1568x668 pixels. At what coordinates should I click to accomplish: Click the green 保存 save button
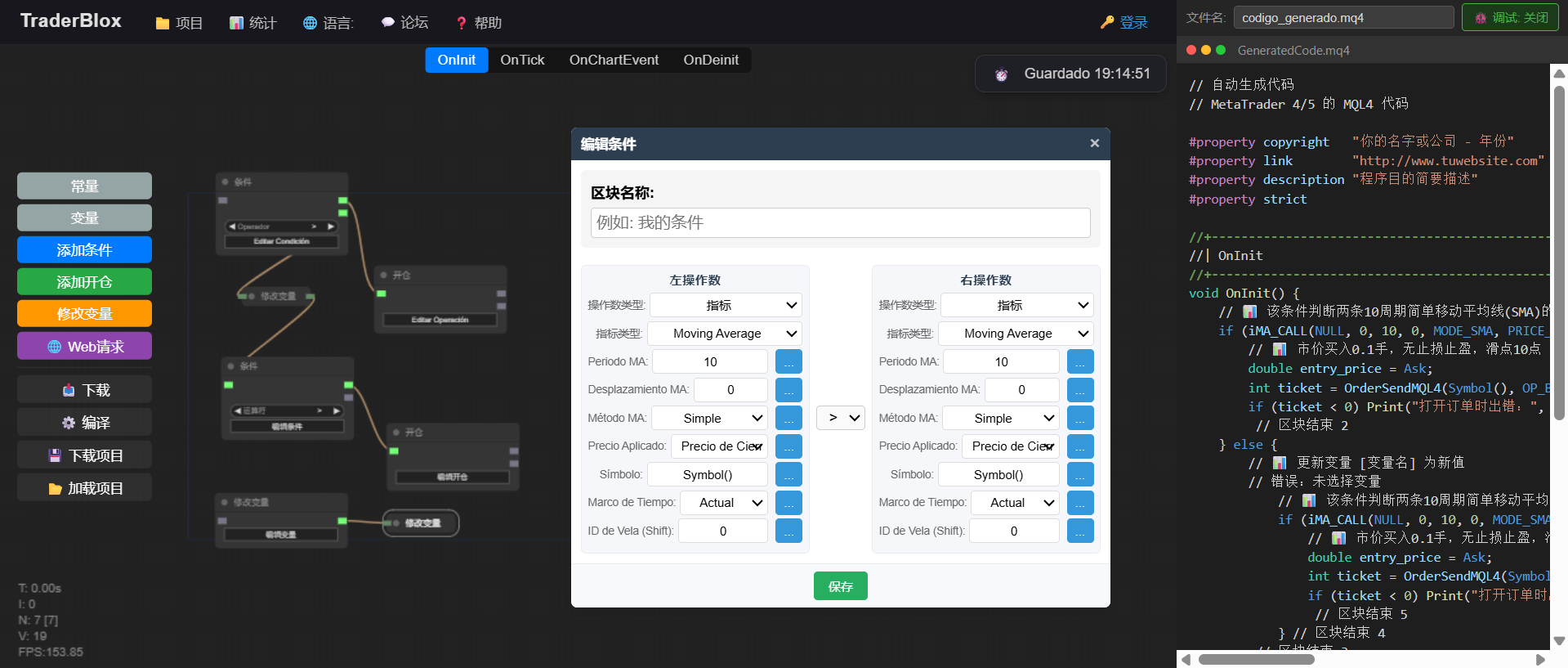point(841,586)
